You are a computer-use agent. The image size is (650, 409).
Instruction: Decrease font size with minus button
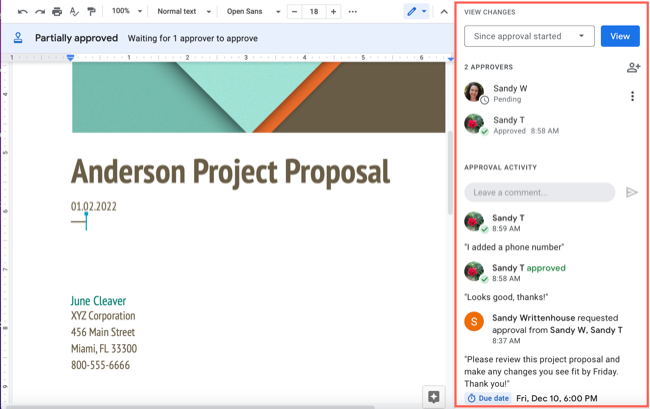[294, 12]
